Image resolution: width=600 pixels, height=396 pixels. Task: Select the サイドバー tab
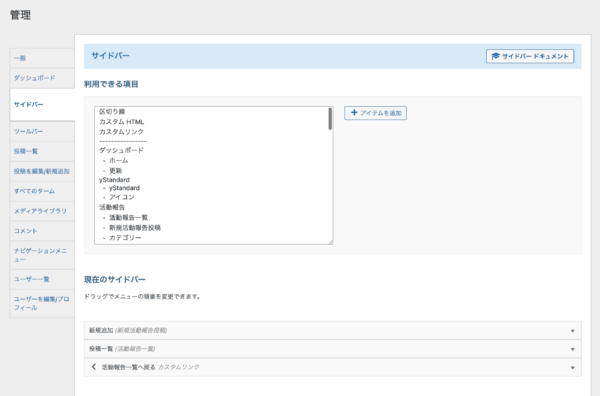[42, 104]
